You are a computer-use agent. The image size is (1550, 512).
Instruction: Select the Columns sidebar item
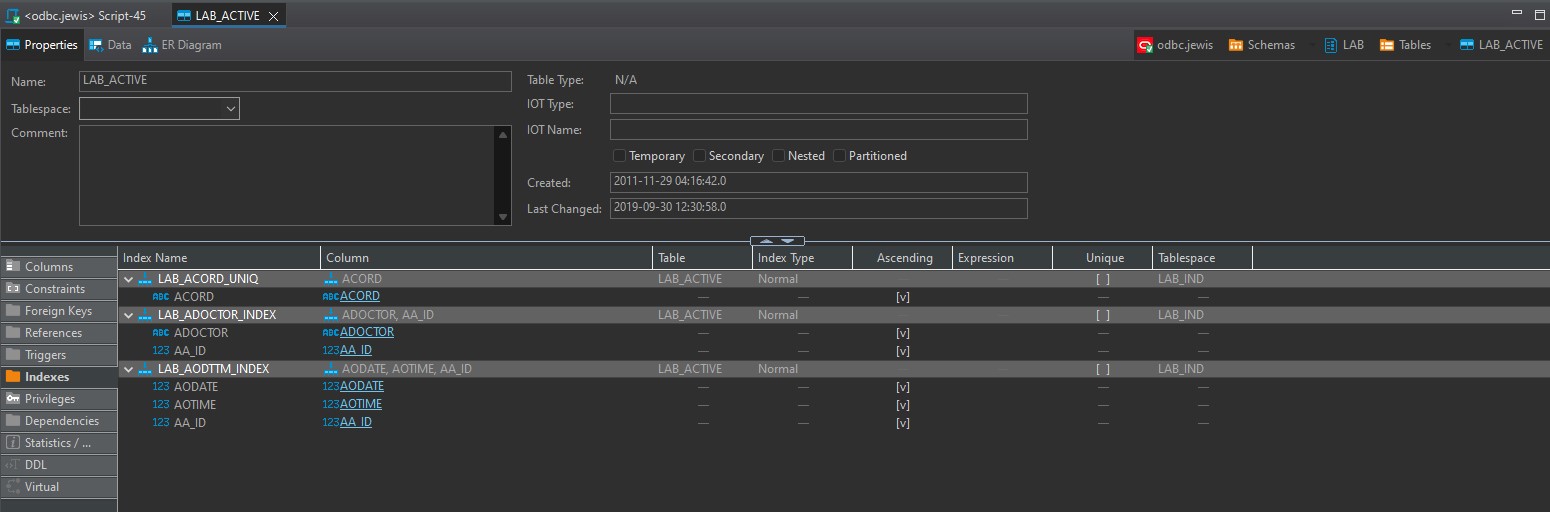click(x=58, y=267)
